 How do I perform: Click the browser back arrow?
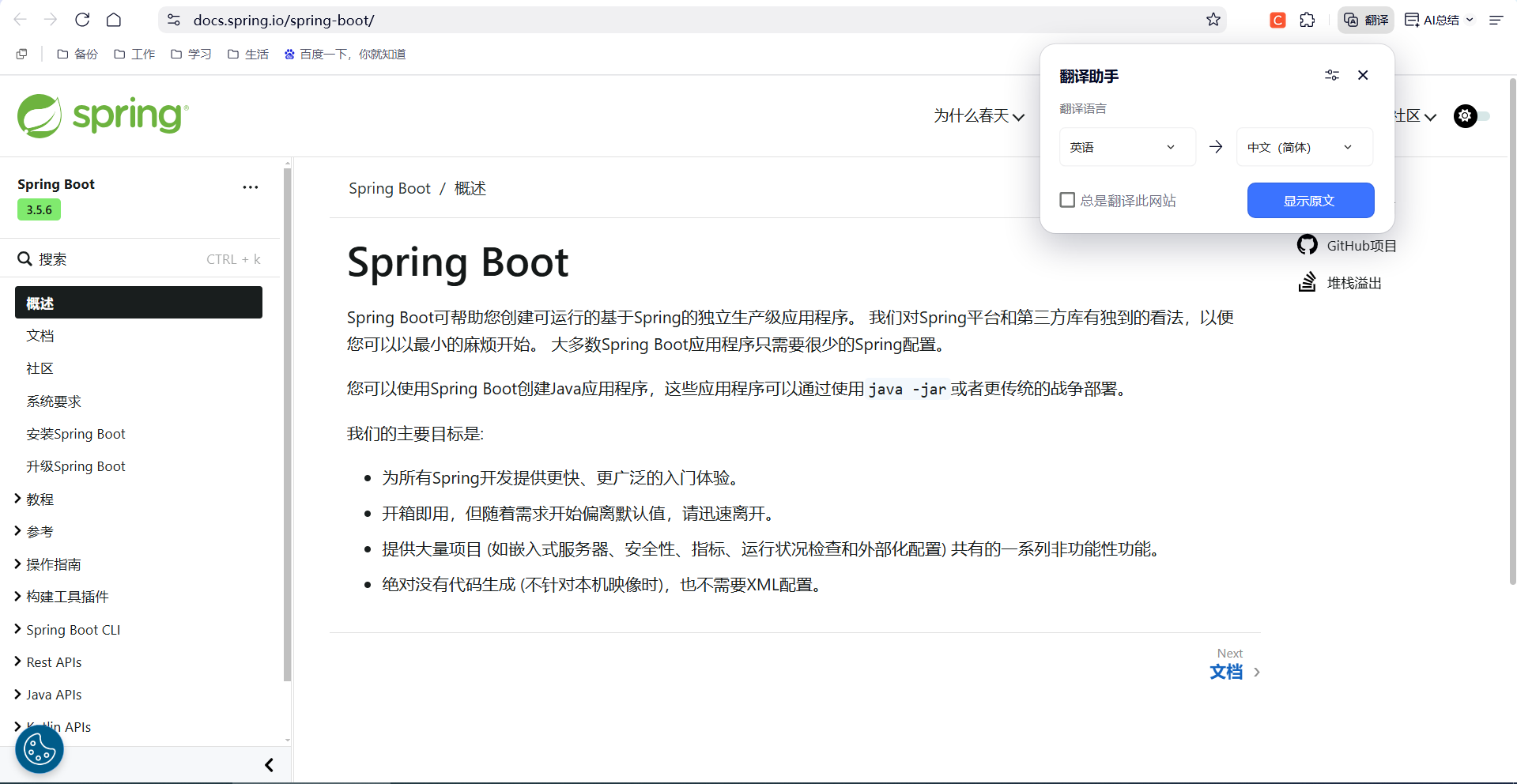pyautogui.click(x=21, y=20)
